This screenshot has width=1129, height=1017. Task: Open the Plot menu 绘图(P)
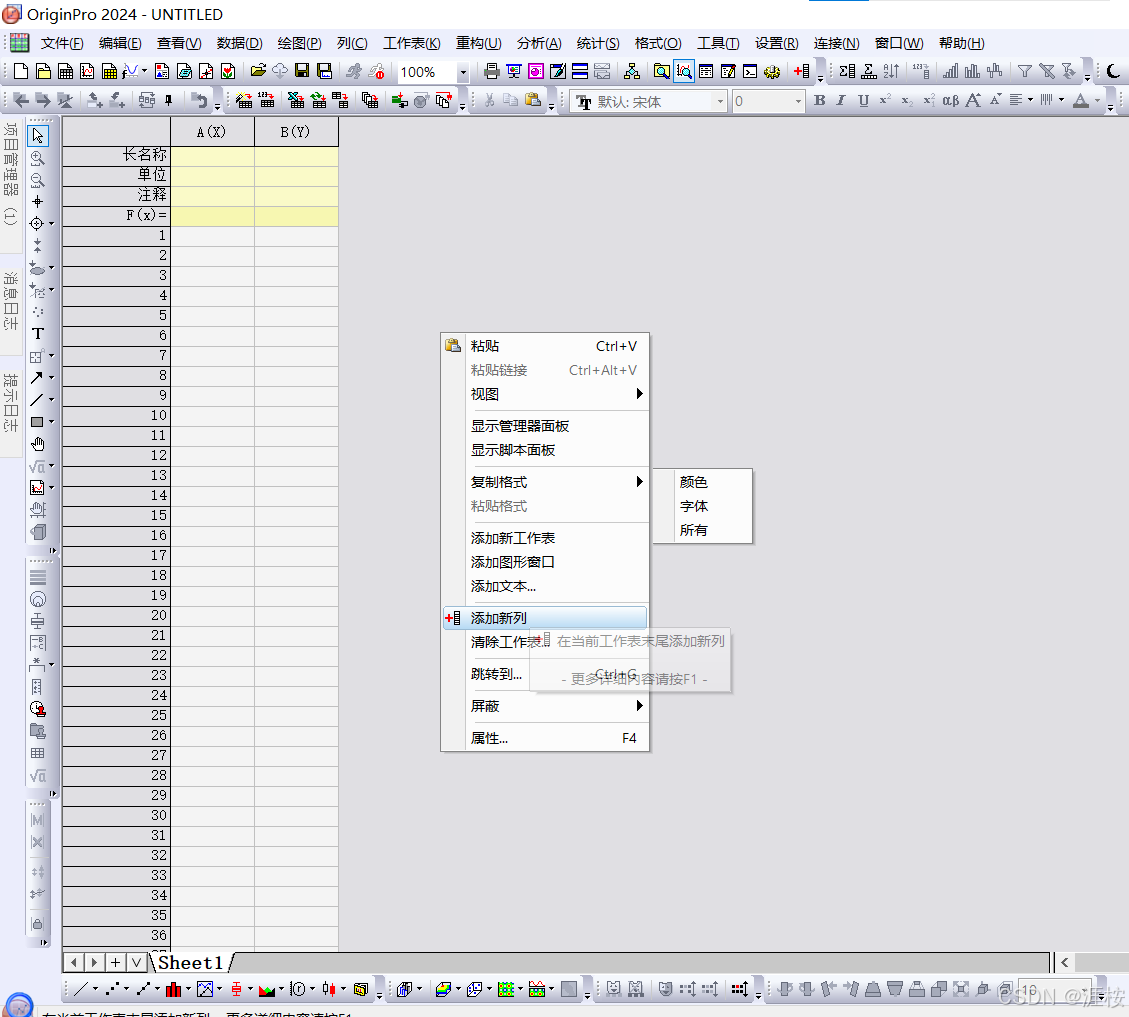click(x=300, y=43)
